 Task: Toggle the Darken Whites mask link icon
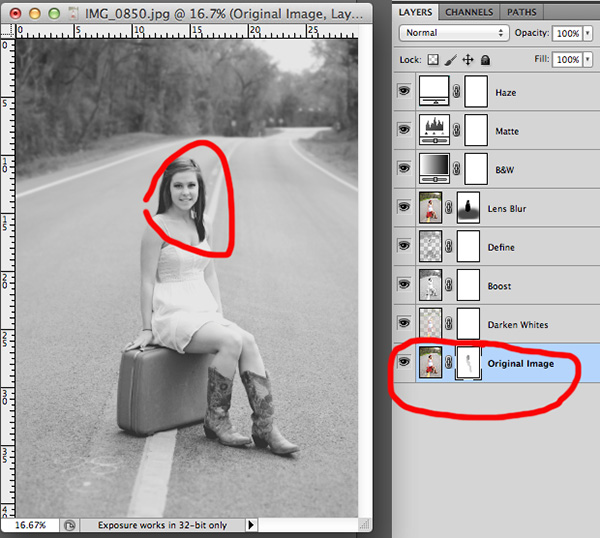pos(449,323)
